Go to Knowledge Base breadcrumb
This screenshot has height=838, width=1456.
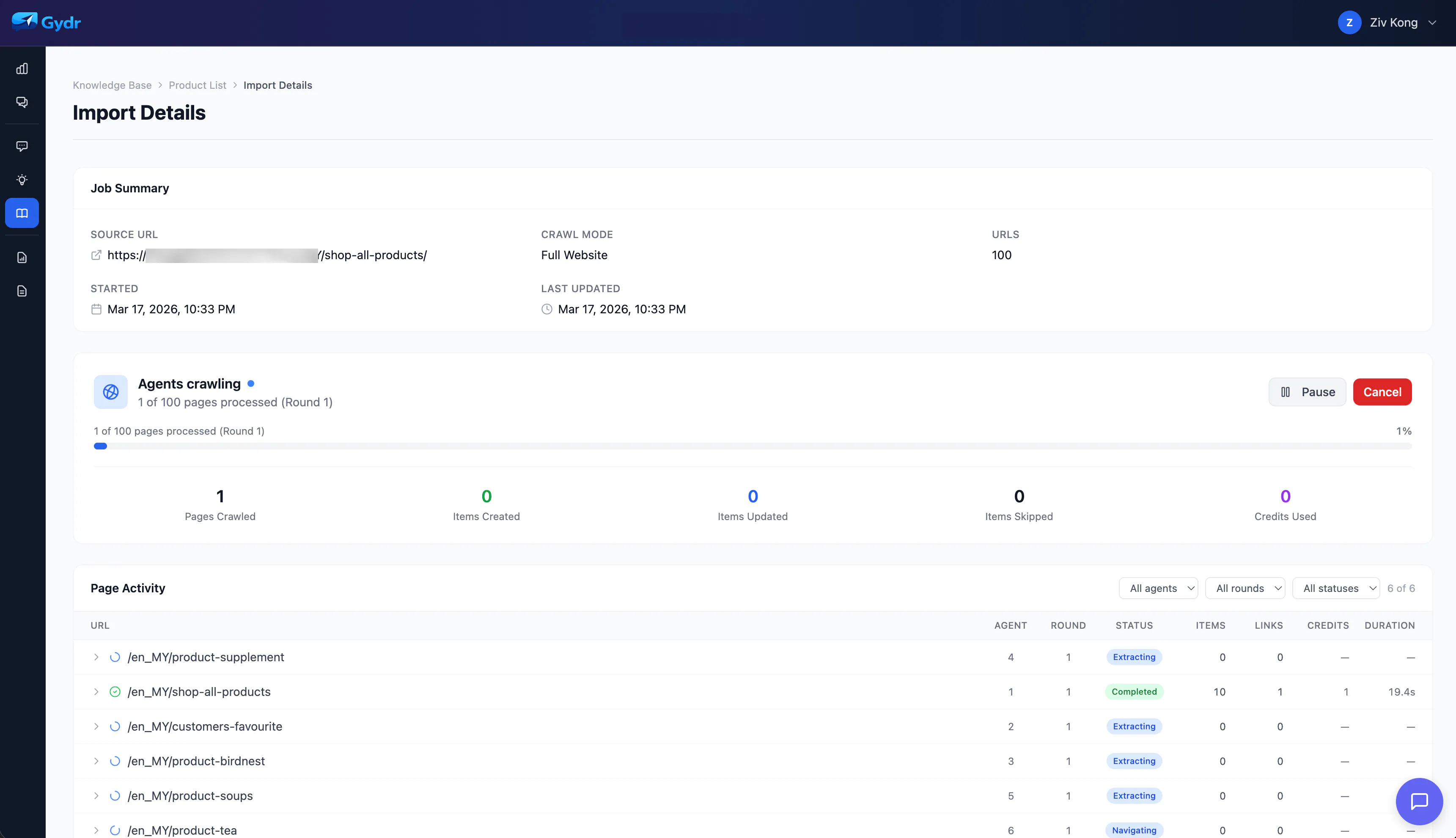[112, 85]
